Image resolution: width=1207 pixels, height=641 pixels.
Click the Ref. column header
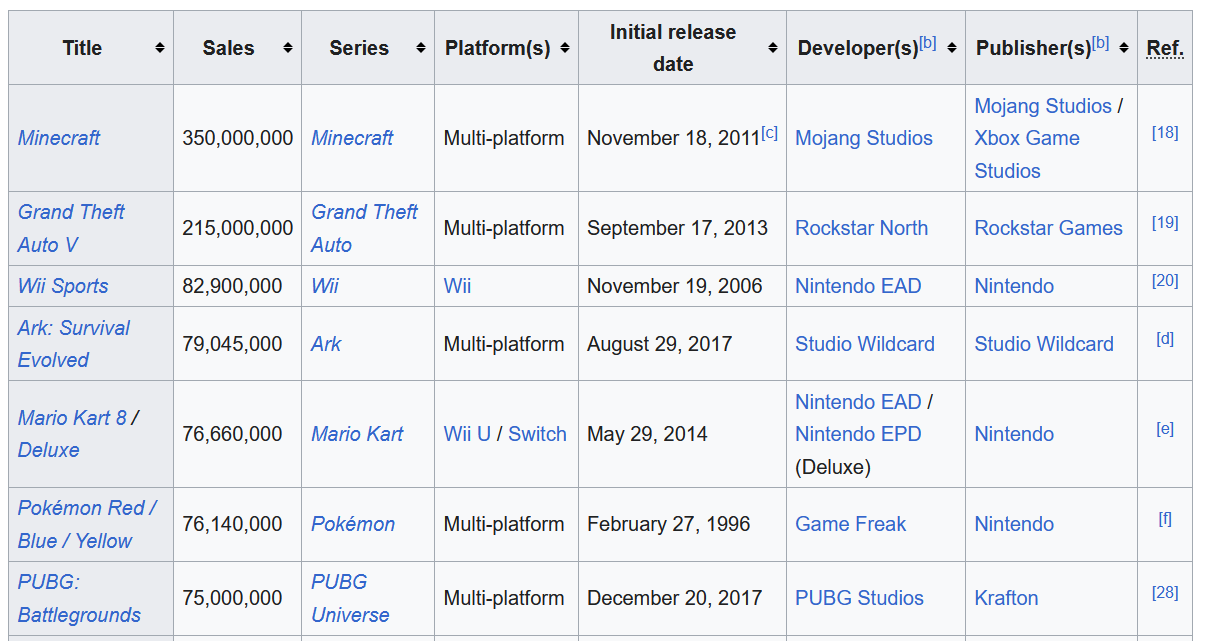(1165, 48)
